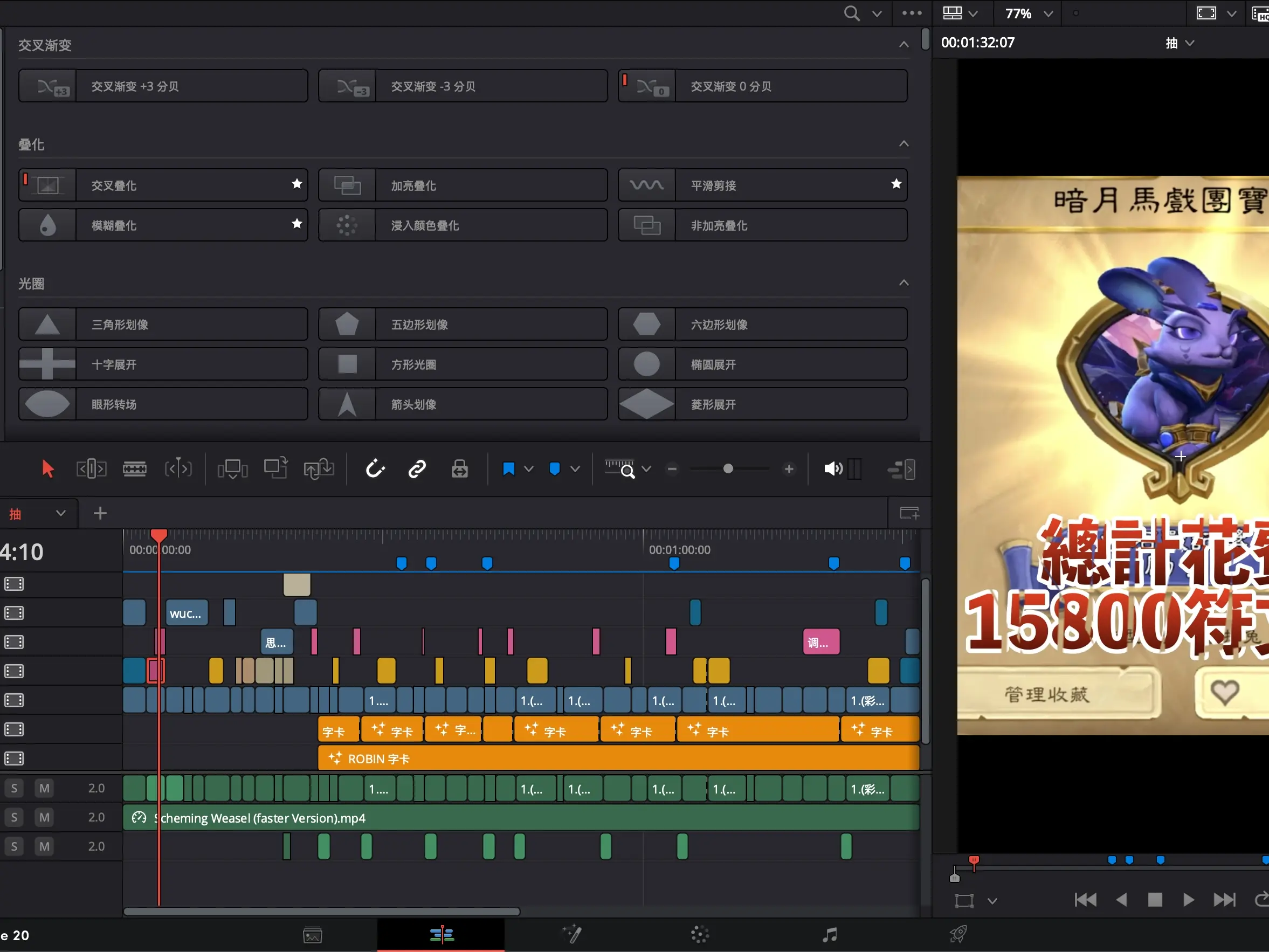Switch to the 抽 timeline tab
The image size is (1269, 952).
click(x=15, y=513)
